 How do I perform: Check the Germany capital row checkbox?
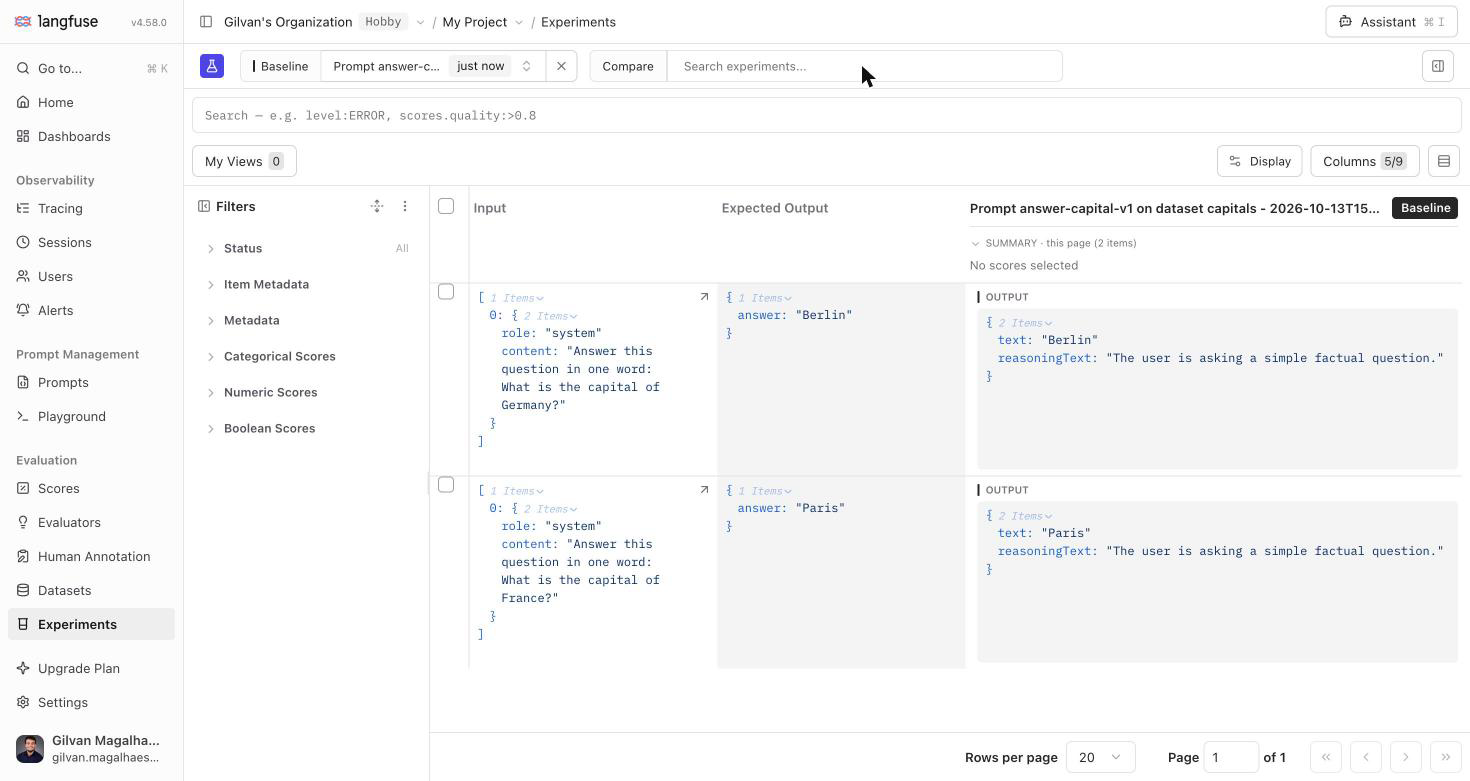446,292
